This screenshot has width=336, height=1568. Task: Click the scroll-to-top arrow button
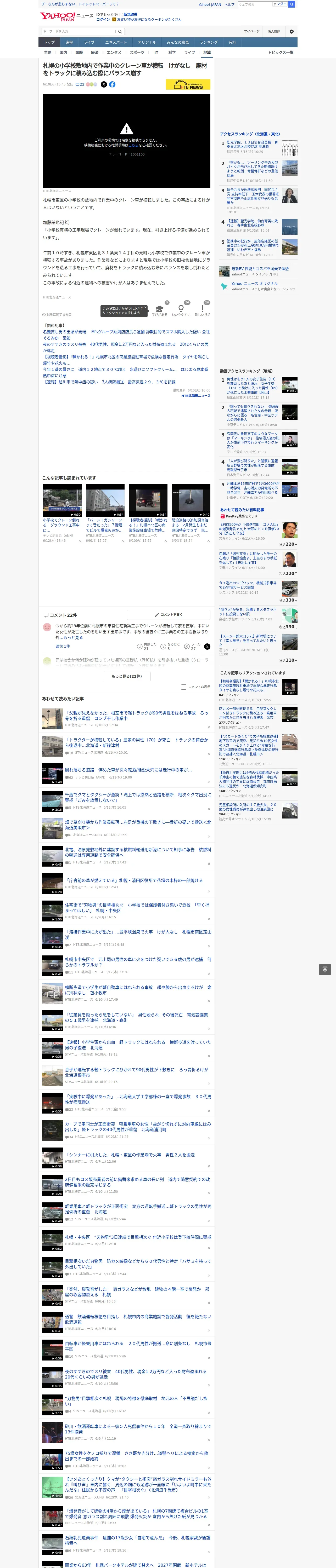[325, 970]
